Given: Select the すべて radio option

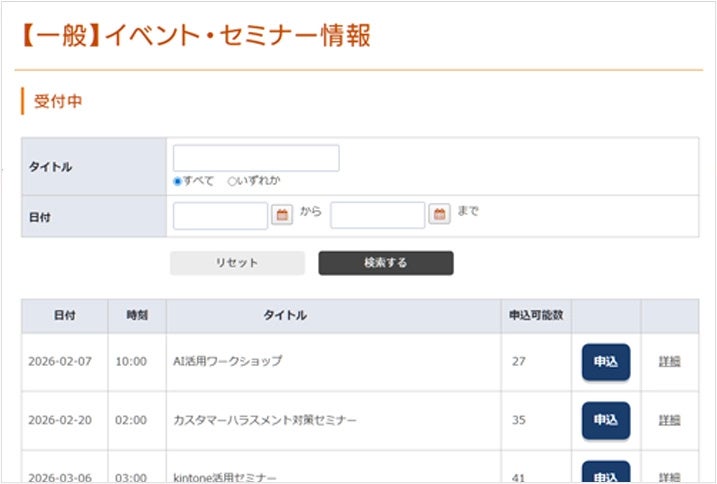Looking at the screenshot, I should coord(178,182).
